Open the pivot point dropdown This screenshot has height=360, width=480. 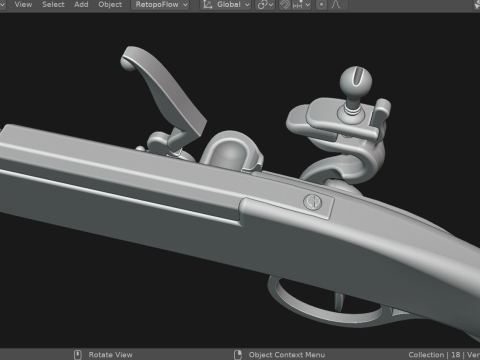[x=265, y=5]
